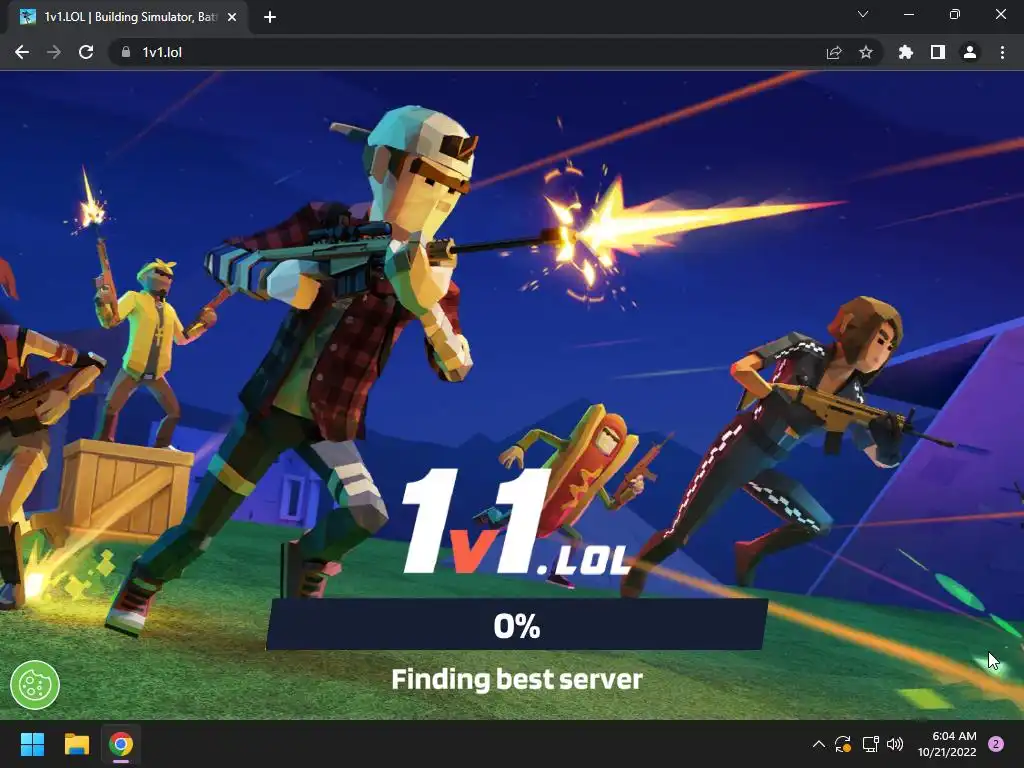Click the browser forward arrow

pyautogui.click(x=54, y=52)
